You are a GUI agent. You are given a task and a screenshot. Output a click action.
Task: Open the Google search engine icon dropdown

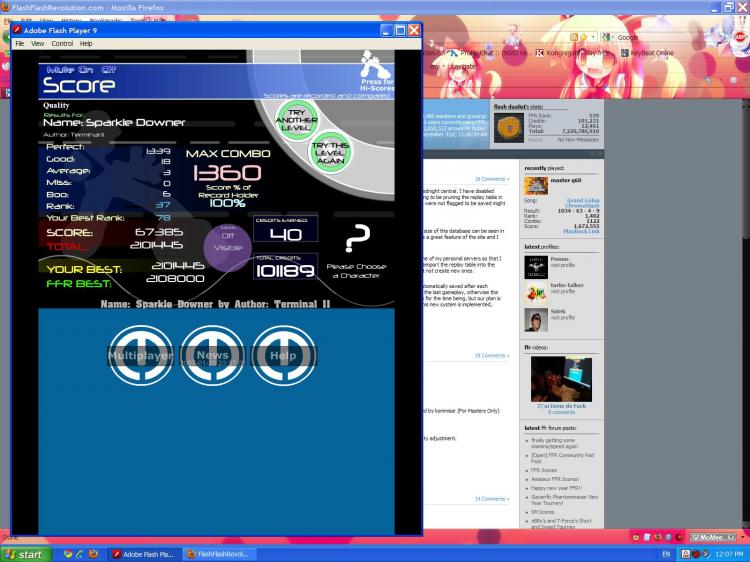tap(607, 37)
